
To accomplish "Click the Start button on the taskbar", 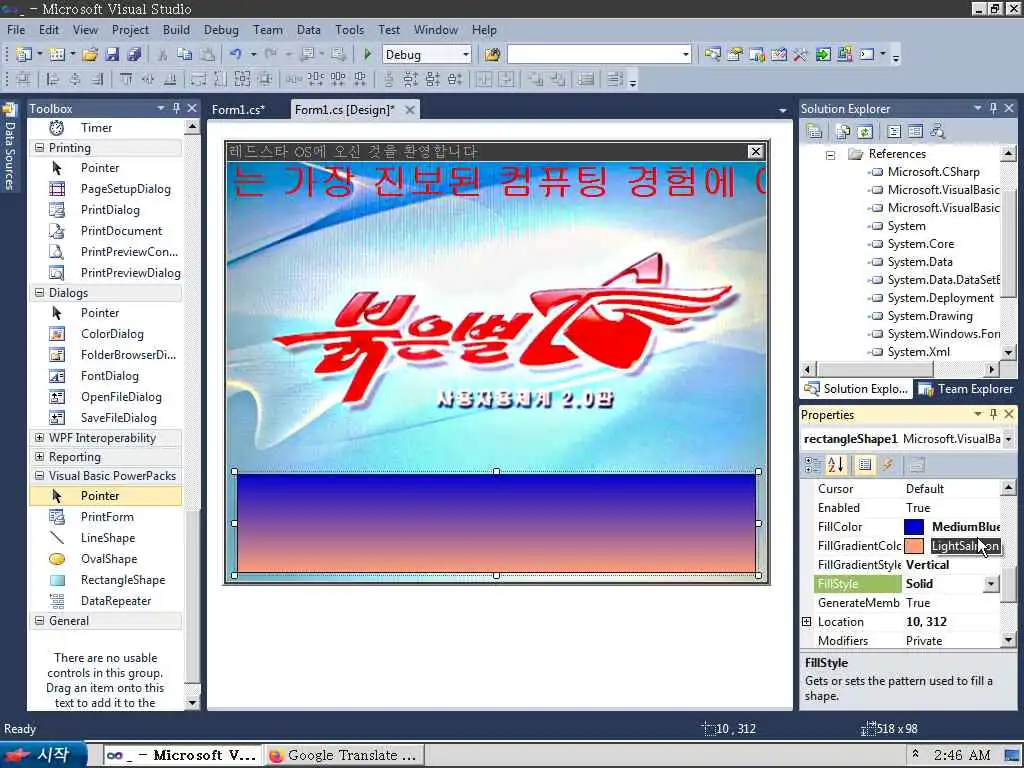I will [42, 755].
